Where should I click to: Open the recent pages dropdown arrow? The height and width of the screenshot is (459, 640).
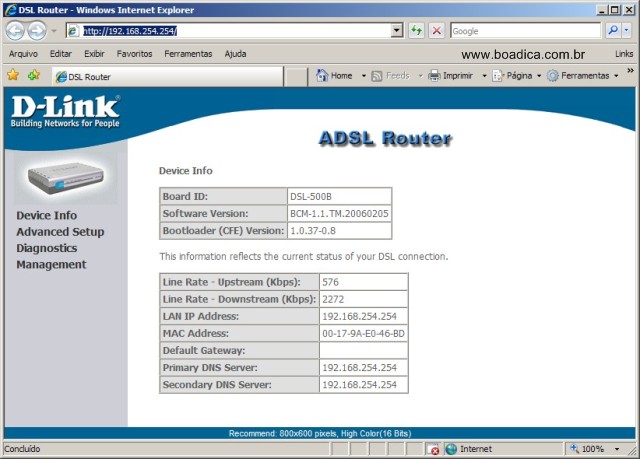tap(54, 31)
